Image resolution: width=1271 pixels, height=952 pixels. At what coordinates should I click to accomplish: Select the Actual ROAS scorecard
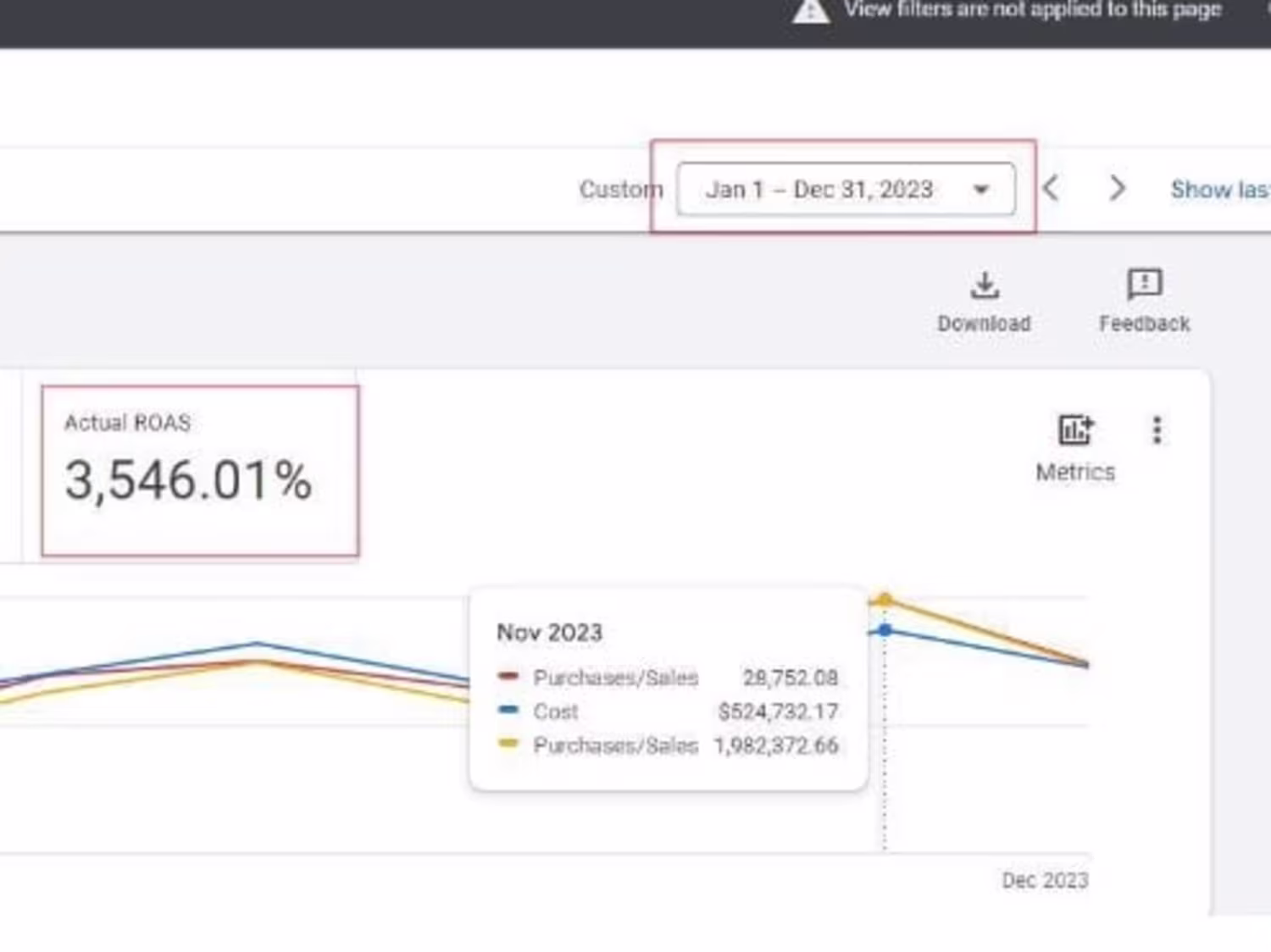coord(200,471)
